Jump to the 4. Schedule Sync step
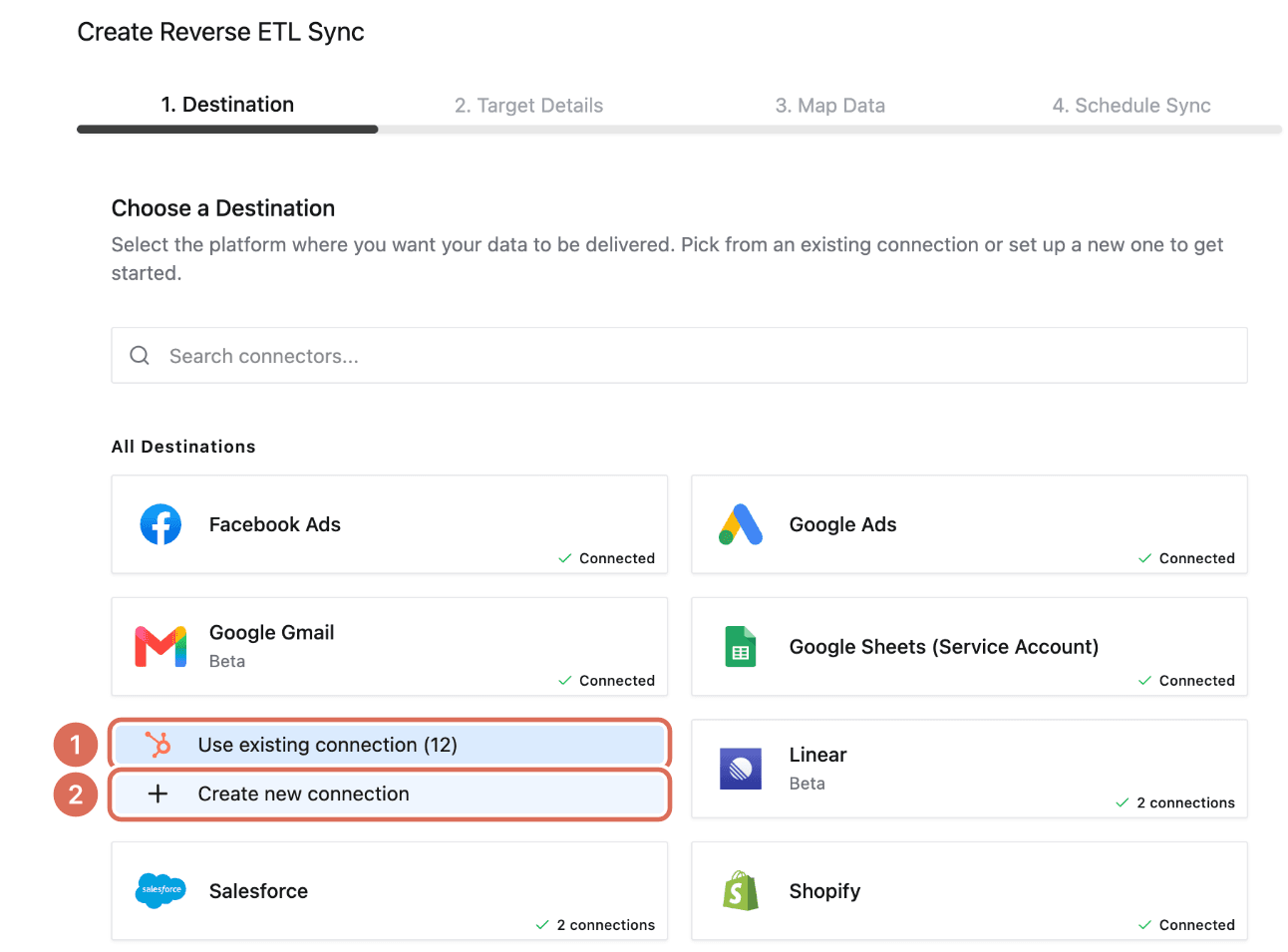The image size is (1288, 952). point(1131,106)
